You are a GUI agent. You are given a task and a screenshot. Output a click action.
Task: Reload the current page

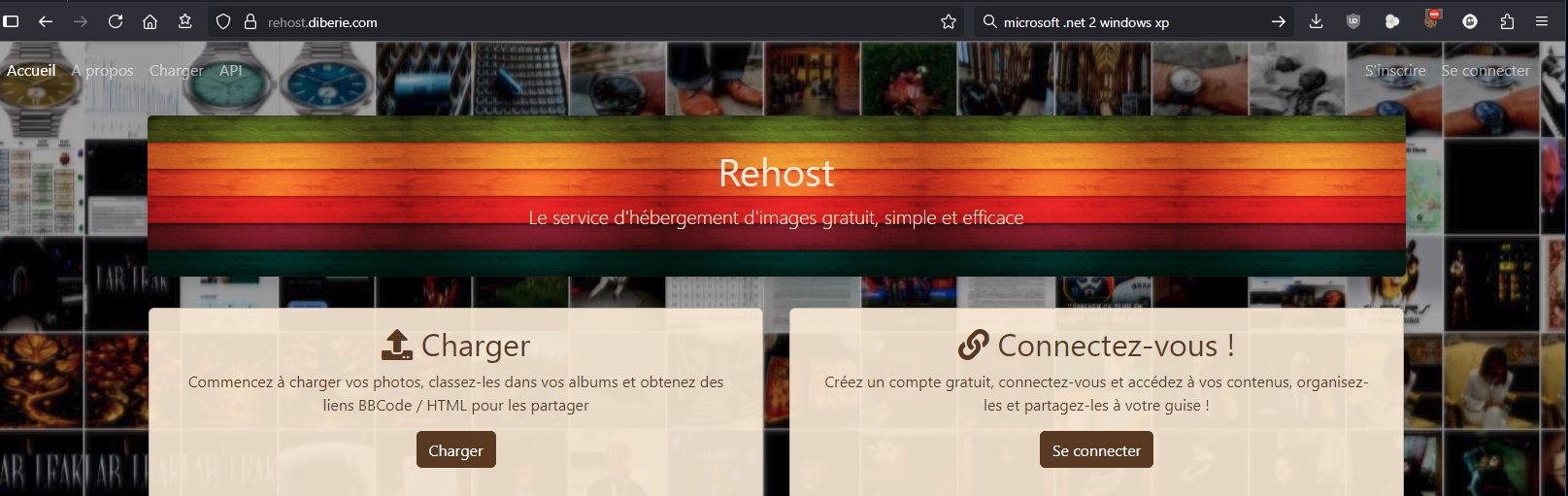tap(116, 21)
